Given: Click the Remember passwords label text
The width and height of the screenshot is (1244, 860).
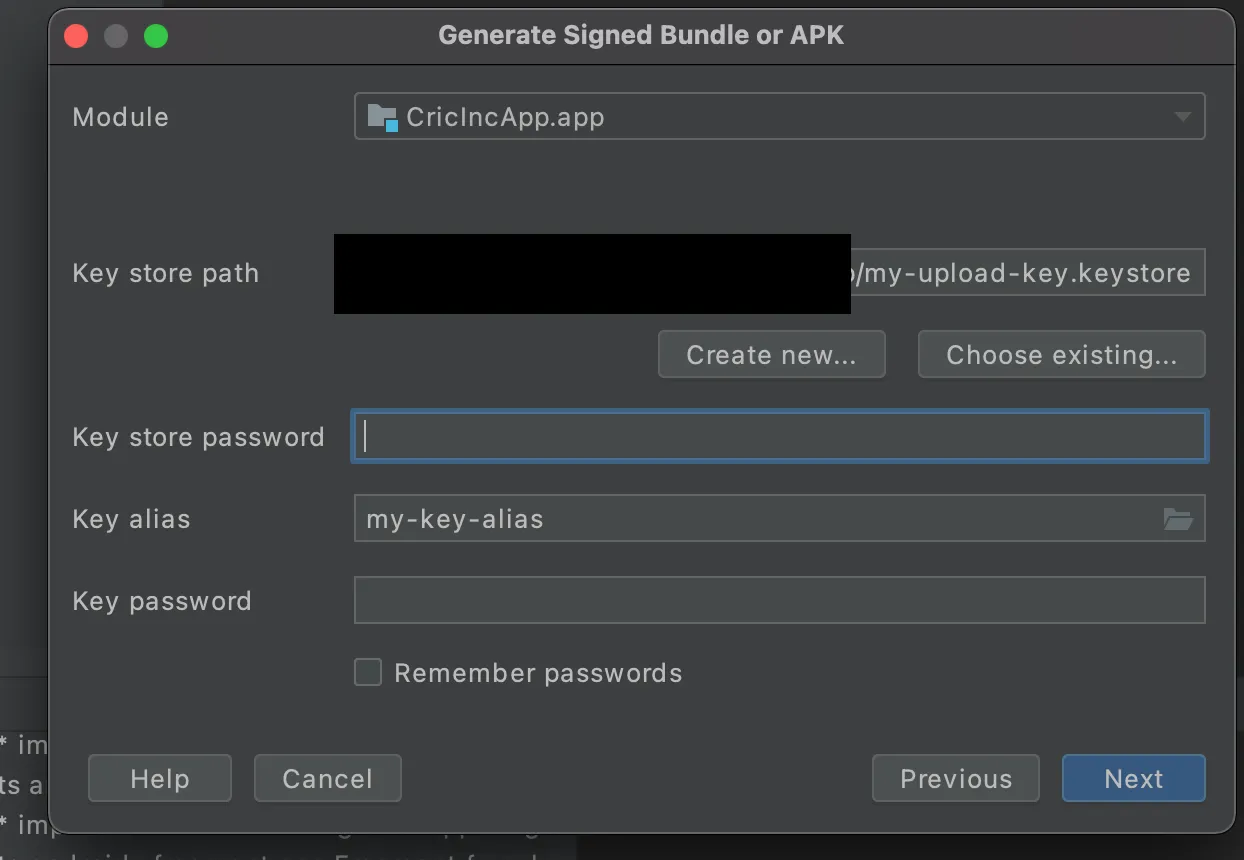Looking at the screenshot, I should [x=538, y=673].
